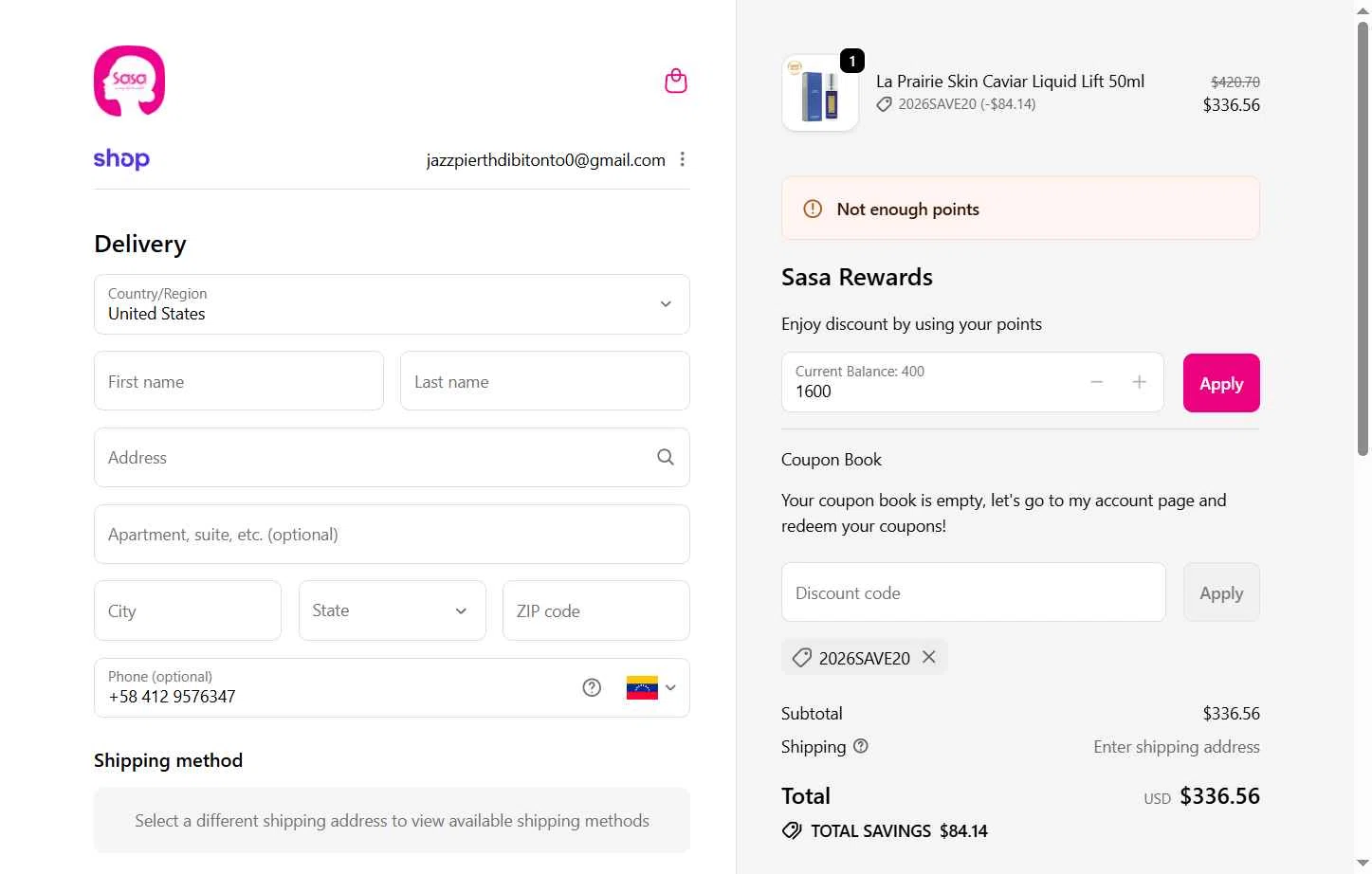1372x874 pixels.
Task: Decrease reward points with minus button
Action: click(1097, 382)
